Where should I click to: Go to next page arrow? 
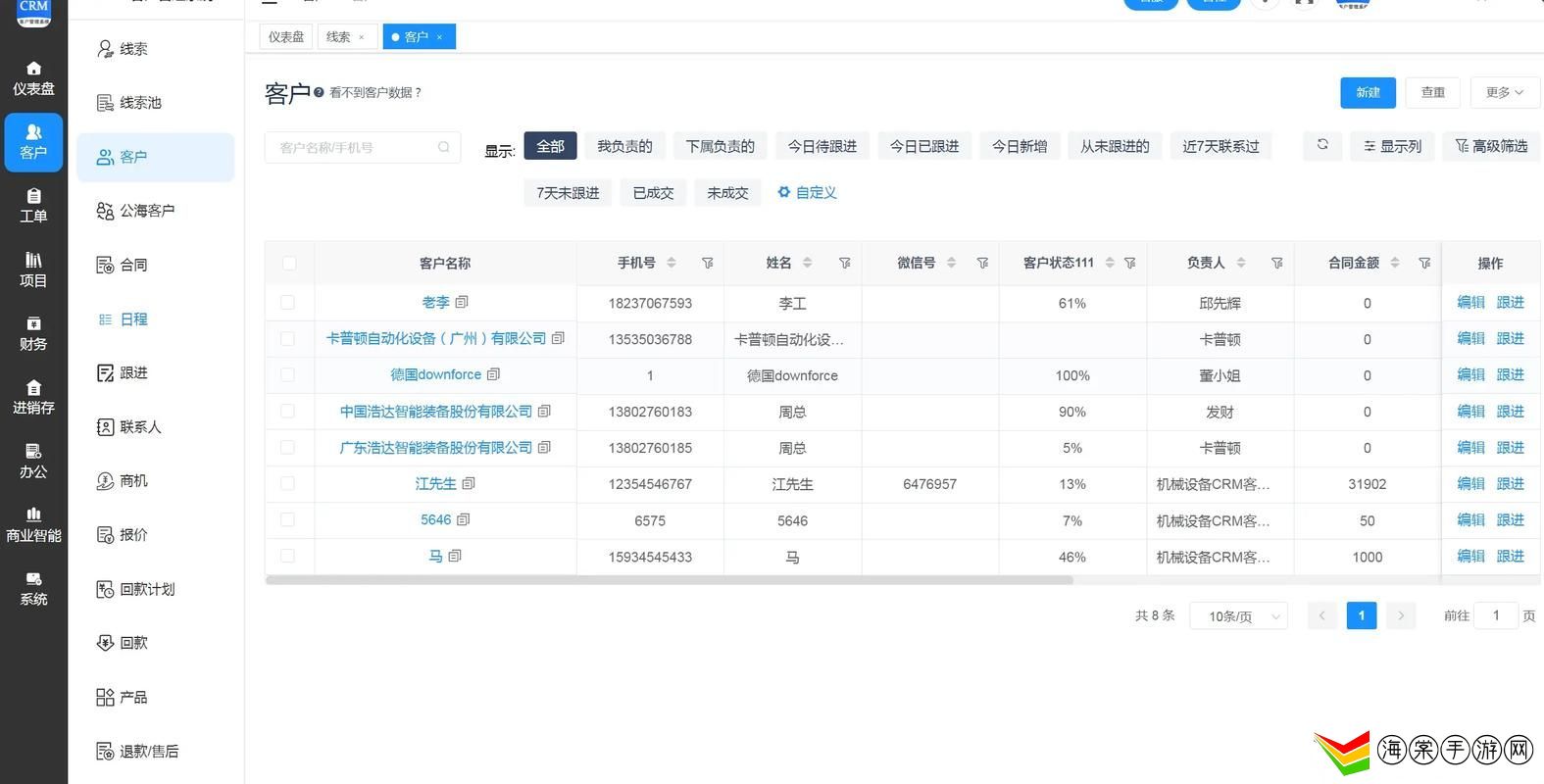pyautogui.click(x=1401, y=615)
